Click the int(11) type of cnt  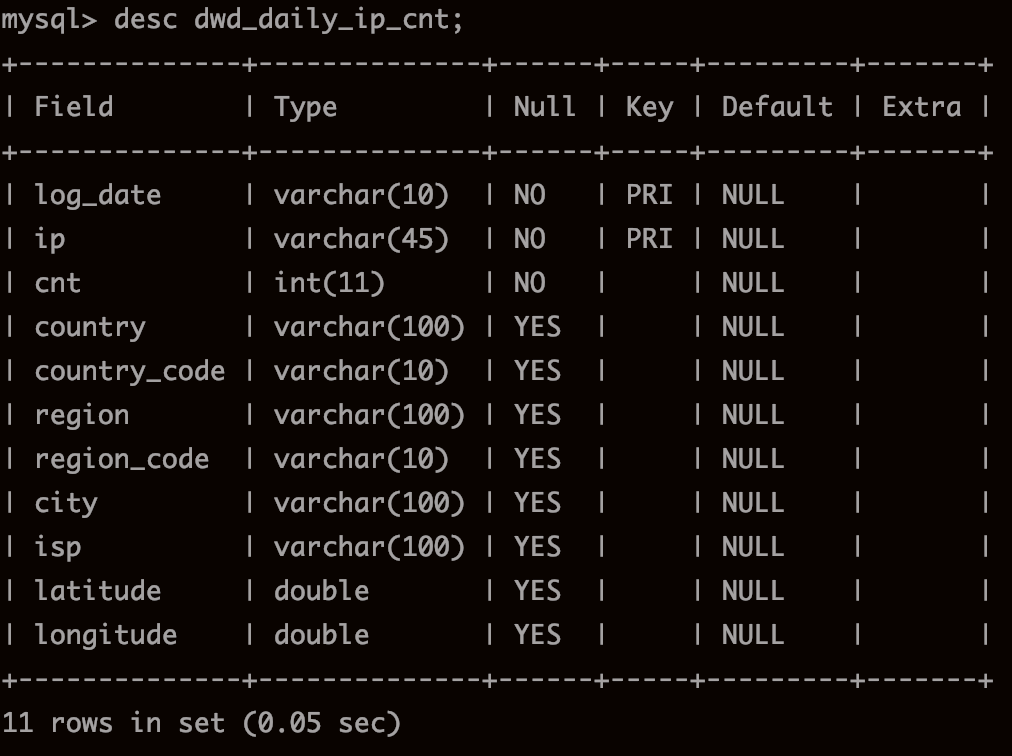pos(329,283)
